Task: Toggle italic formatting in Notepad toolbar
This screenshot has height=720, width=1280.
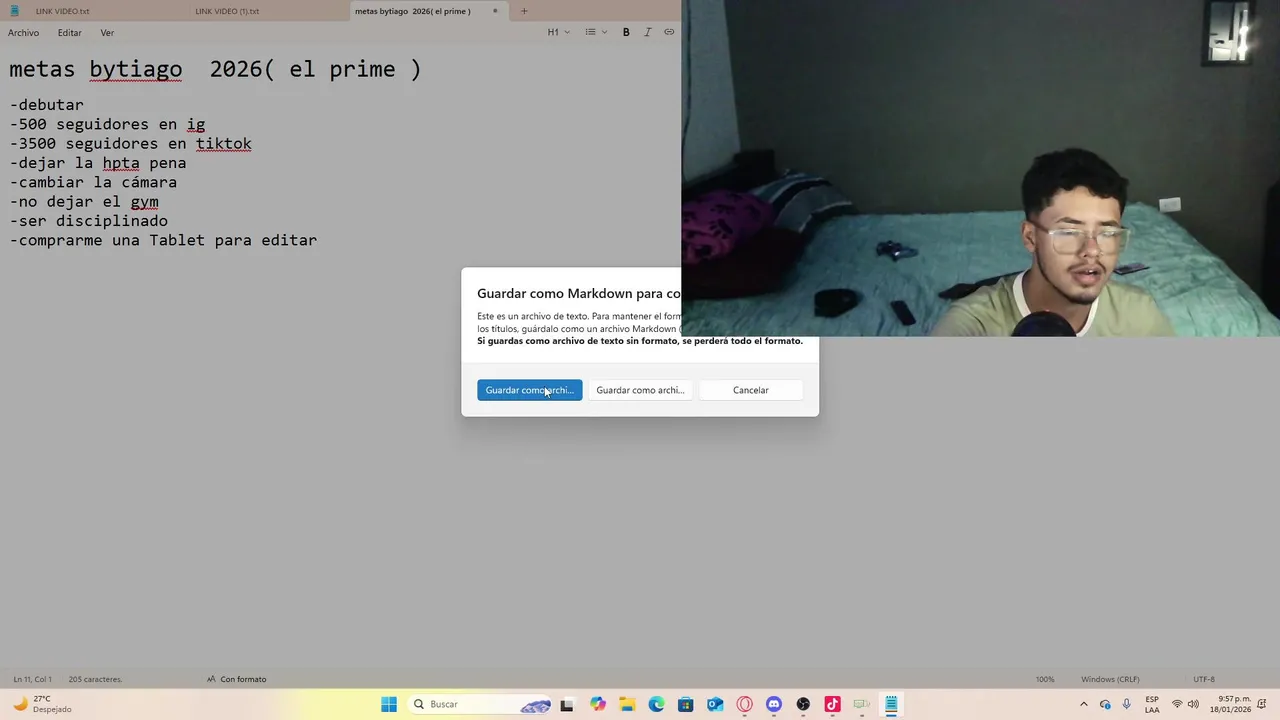Action: click(647, 32)
